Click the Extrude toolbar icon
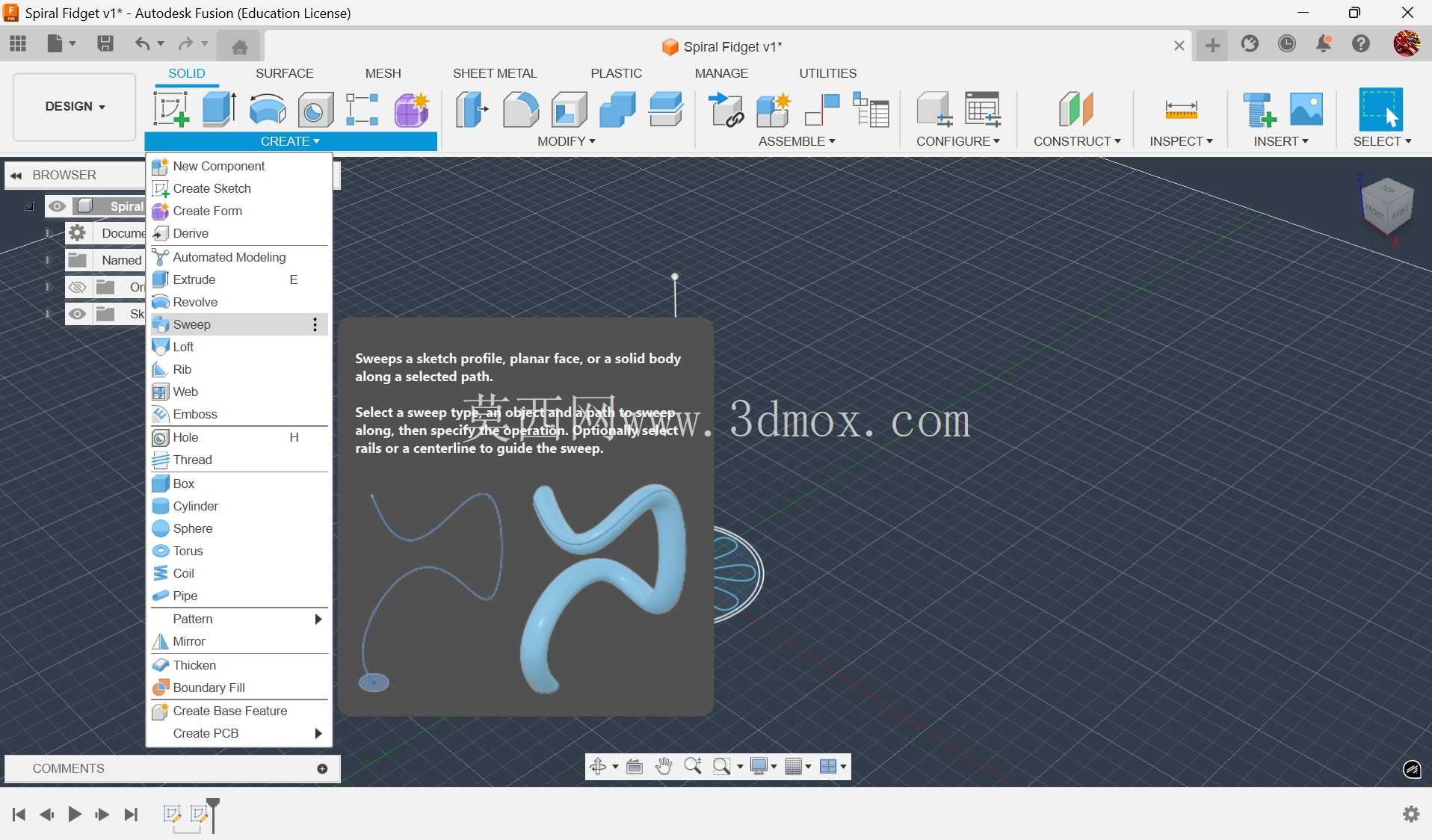1432x840 pixels. 219,109
